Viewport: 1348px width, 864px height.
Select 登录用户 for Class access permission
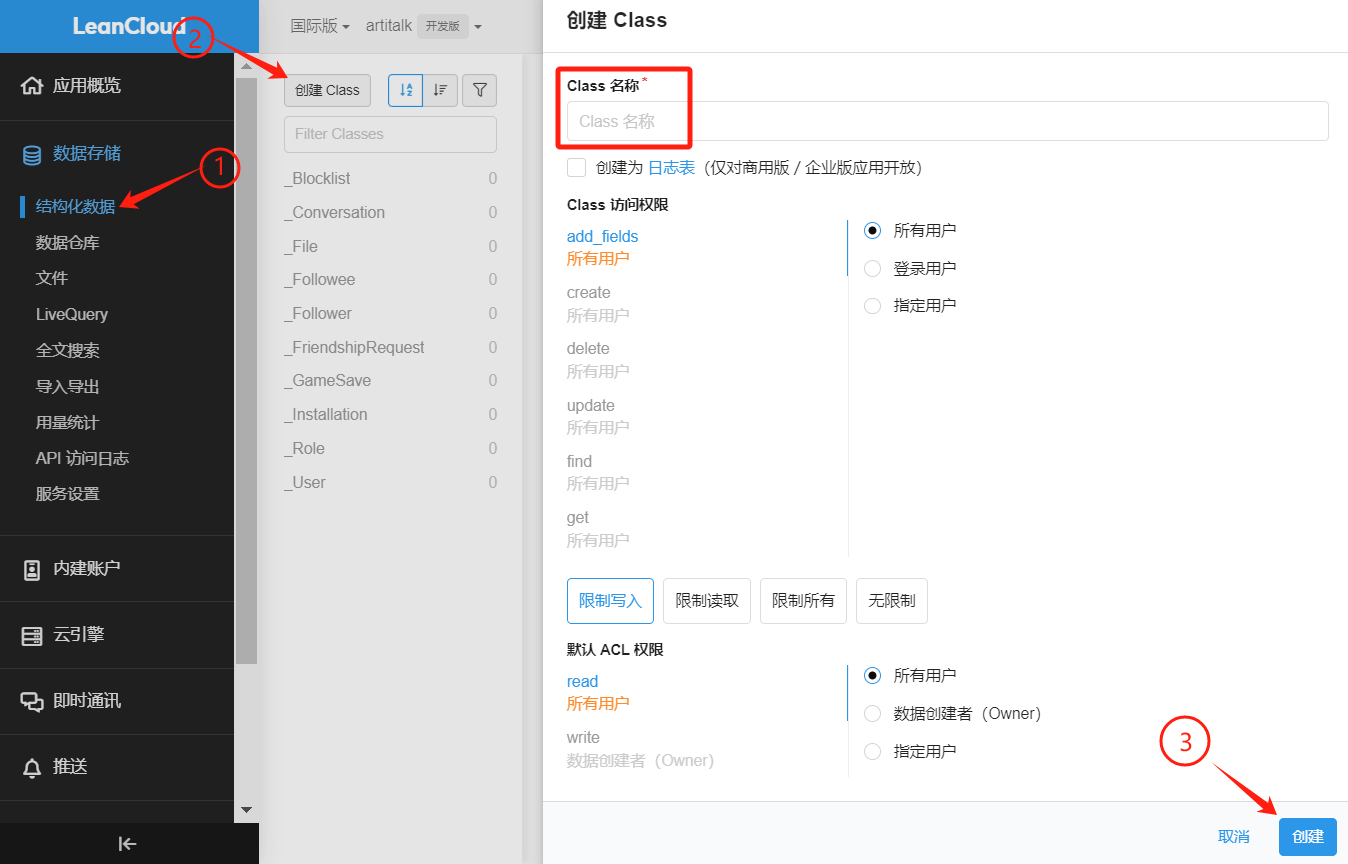coord(873,268)
